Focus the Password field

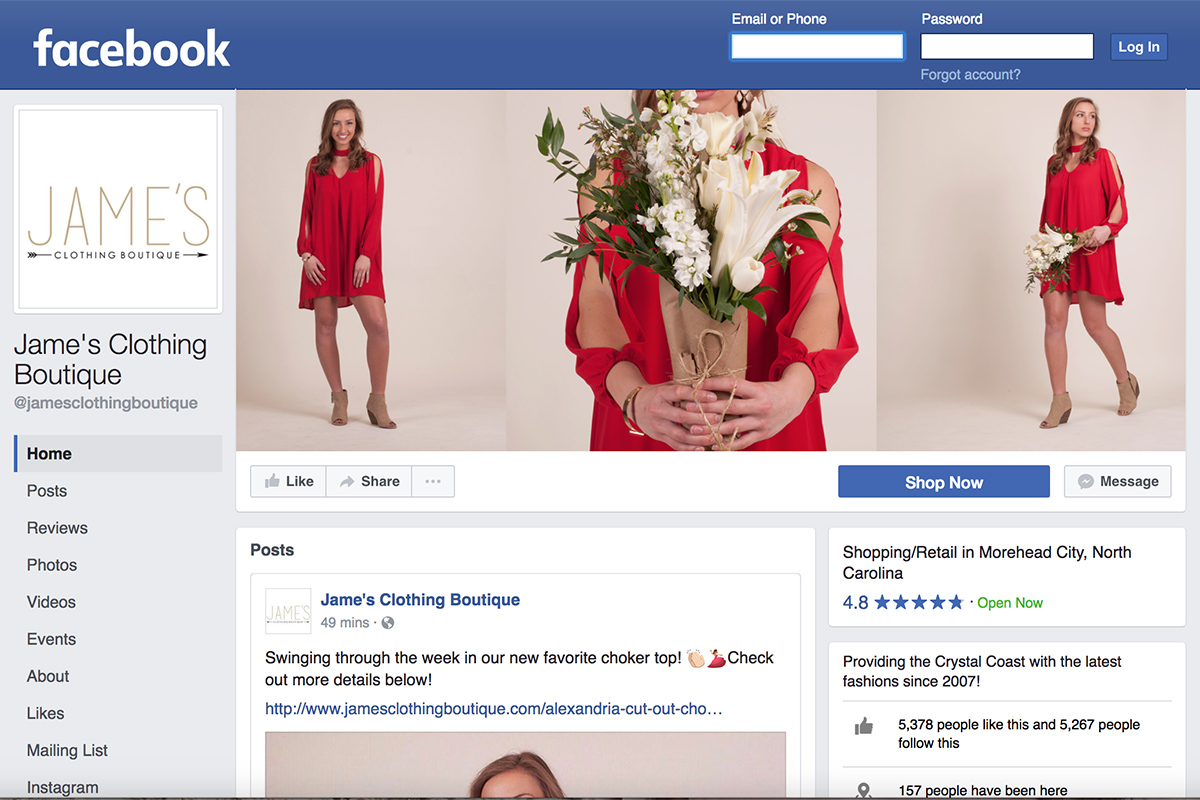(x=1007, y=46)
